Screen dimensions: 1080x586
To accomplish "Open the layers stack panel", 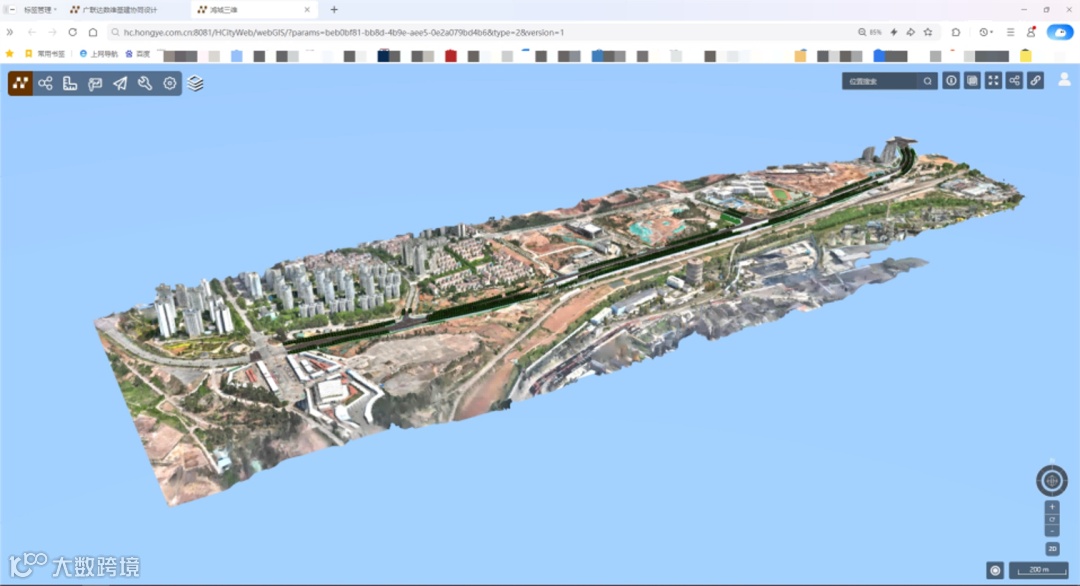I will [196, 83].
